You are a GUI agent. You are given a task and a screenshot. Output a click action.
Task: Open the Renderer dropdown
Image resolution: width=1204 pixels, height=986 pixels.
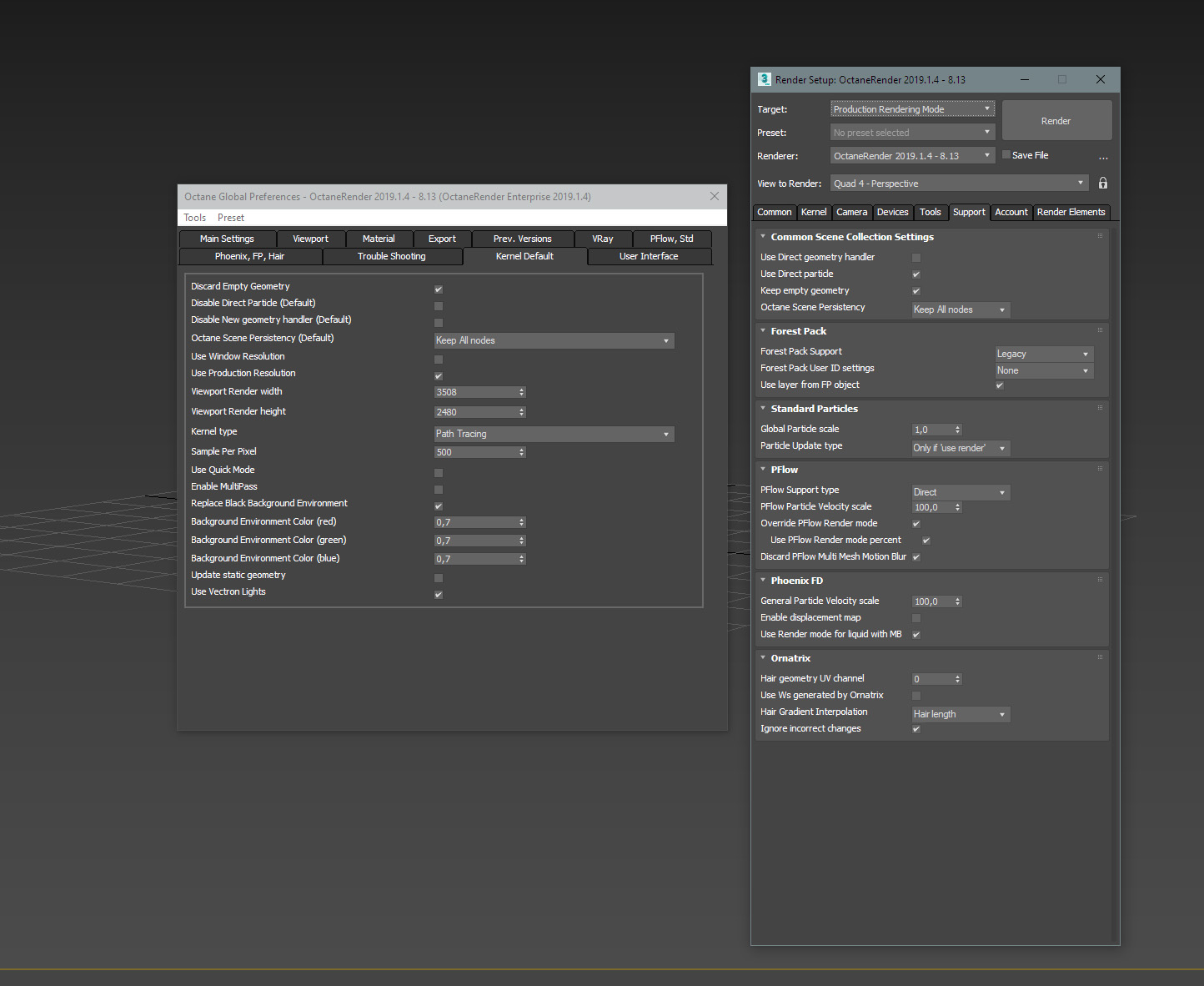912,156
